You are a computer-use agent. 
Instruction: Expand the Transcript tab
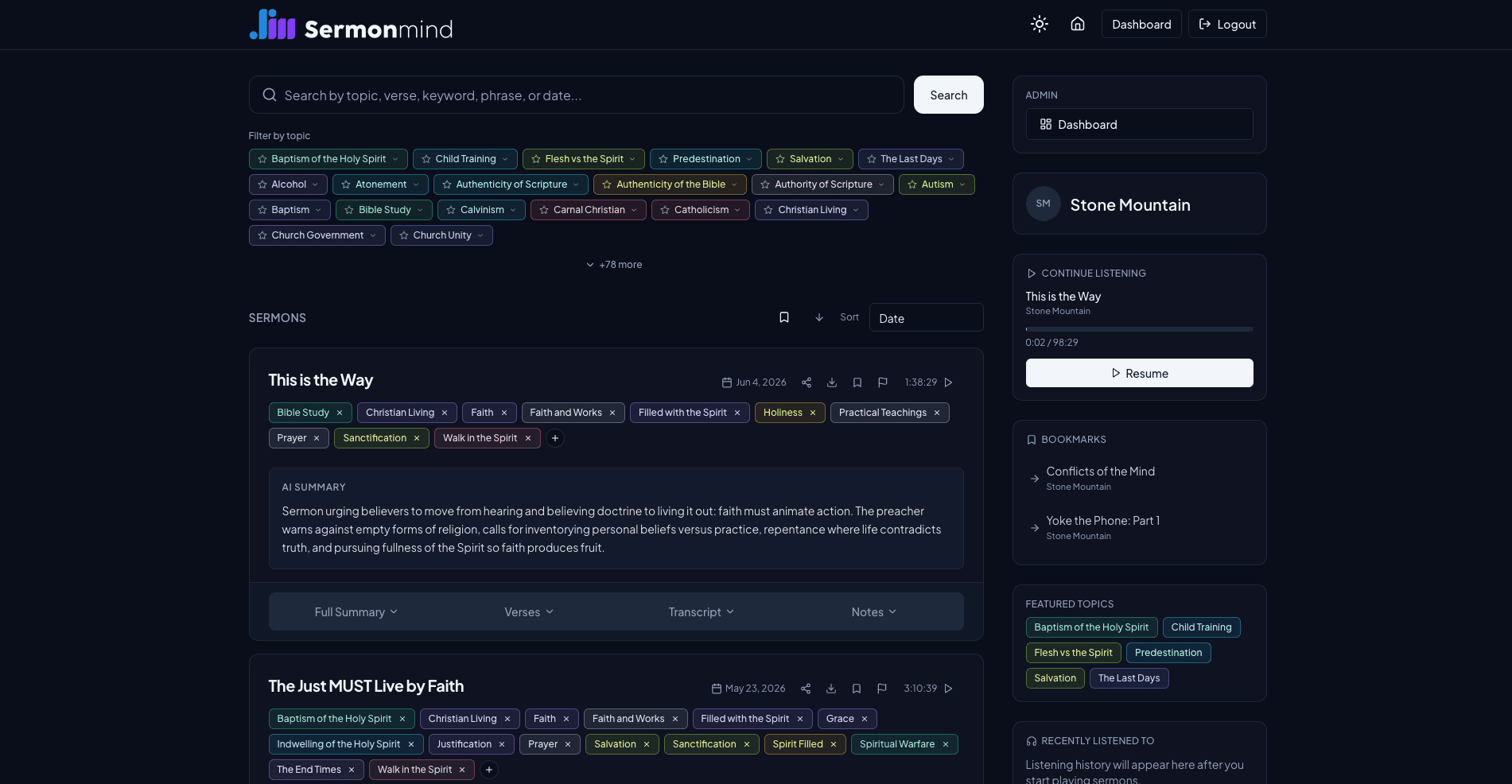tap(702, 611)
